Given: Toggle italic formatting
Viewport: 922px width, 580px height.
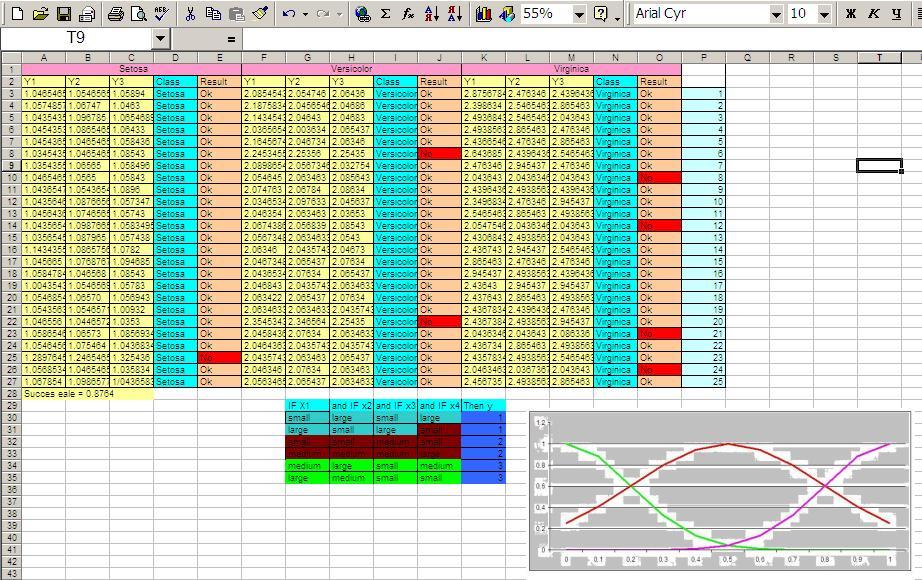Looking at the screenshot, I should pos(873,14).
